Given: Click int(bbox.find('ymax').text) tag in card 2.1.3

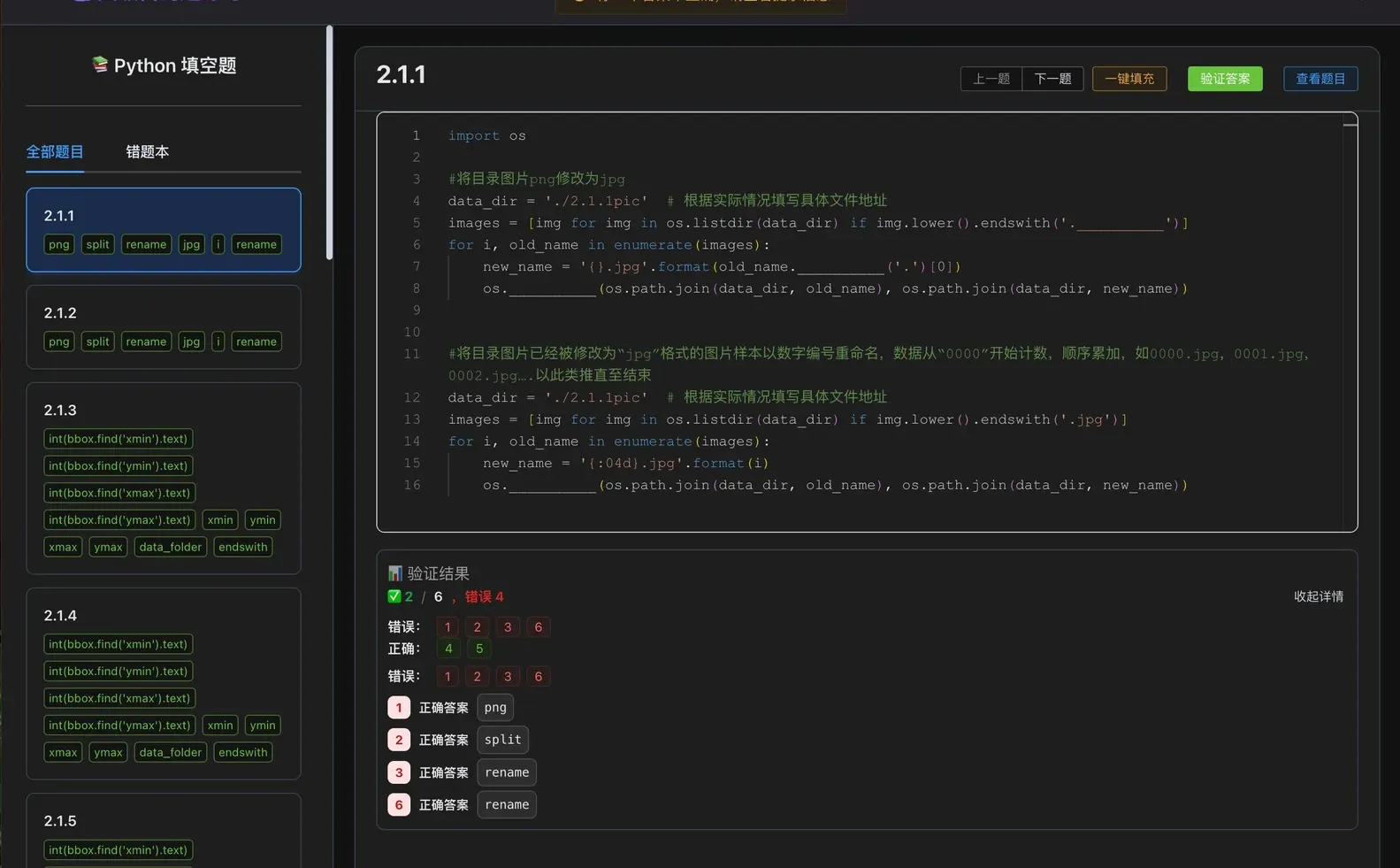Looking at the screenshot, I should pos(119,519).
